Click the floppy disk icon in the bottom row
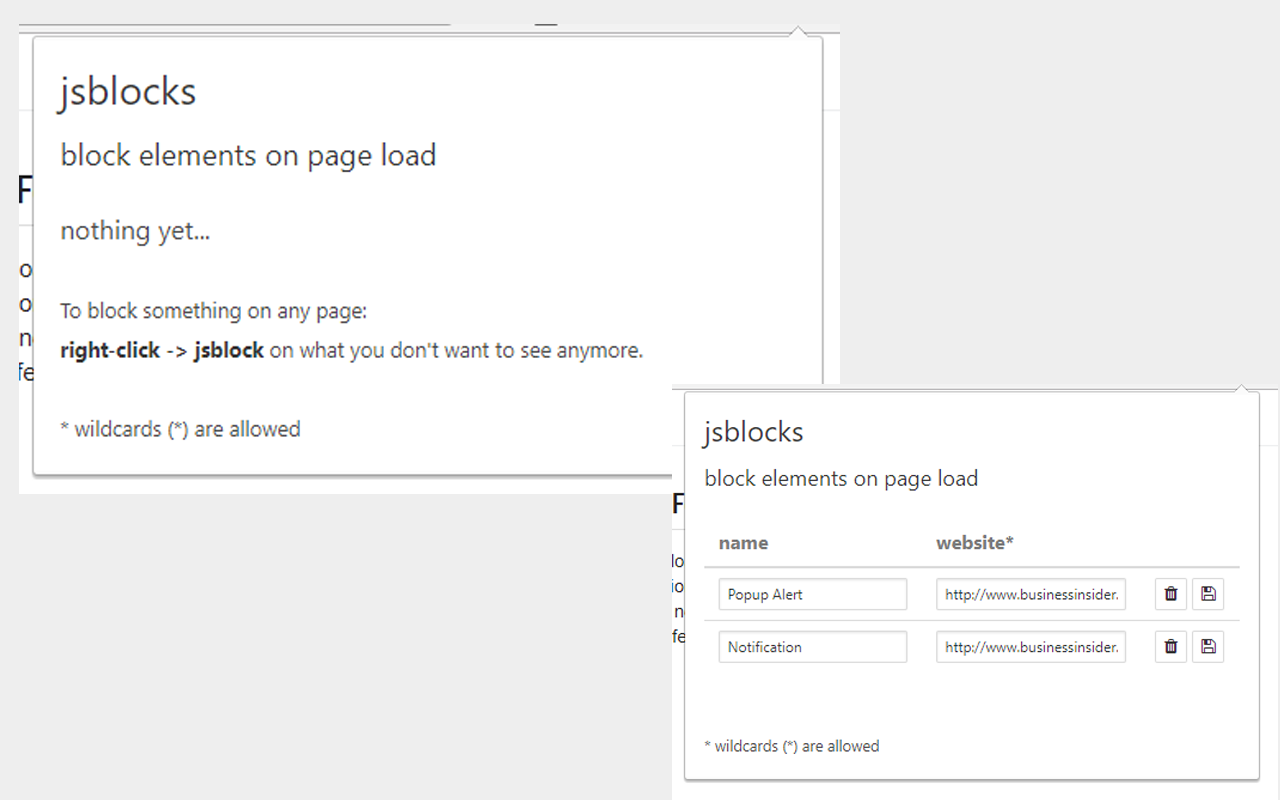Image resolution: width=1280 pixels, height=800 pixels. tap(1208, 647)
